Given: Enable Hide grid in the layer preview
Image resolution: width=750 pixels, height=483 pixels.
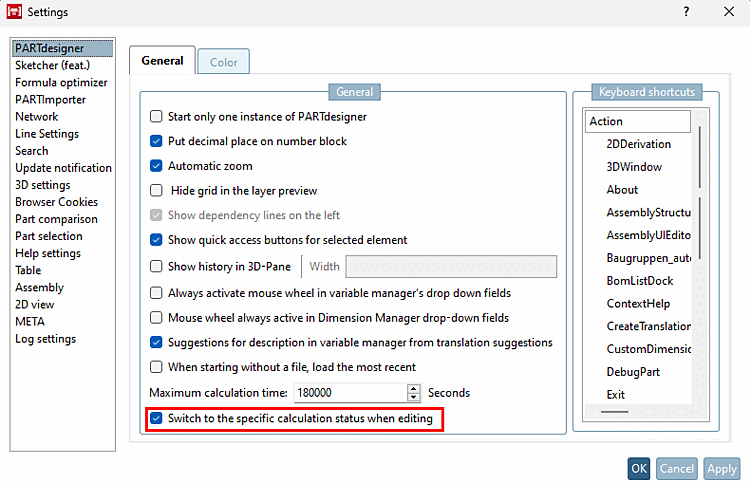Looking at the screenshot, I should click(x=156, y=190).
